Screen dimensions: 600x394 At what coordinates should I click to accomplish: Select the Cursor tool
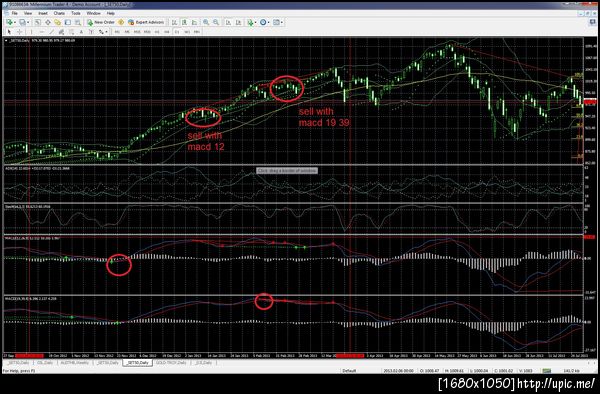9,32
